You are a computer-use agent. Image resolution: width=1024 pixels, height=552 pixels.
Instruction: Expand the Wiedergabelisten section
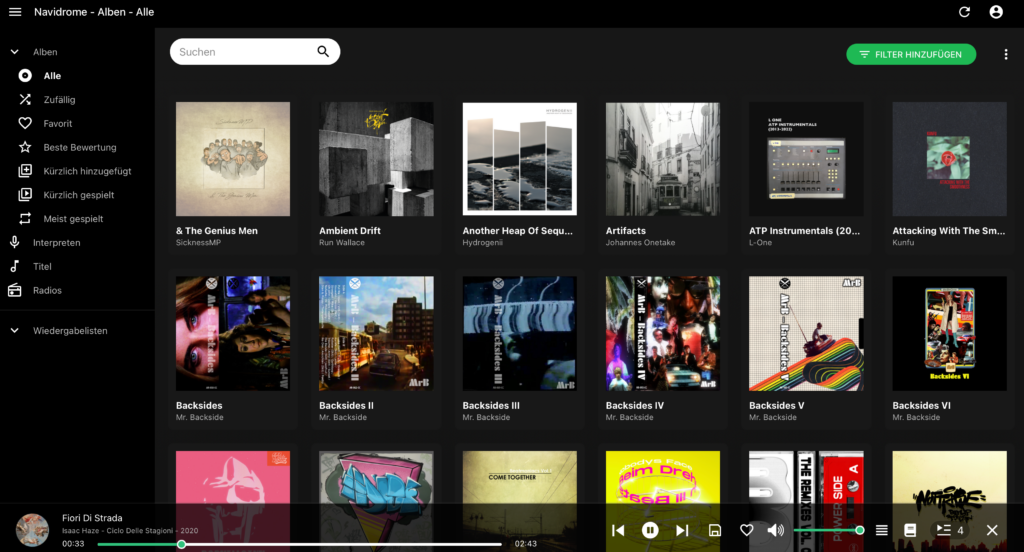click(15, 330)
